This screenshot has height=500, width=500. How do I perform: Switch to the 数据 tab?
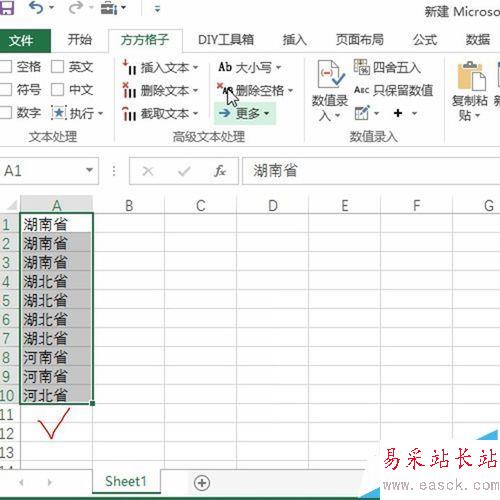[478, 40]
